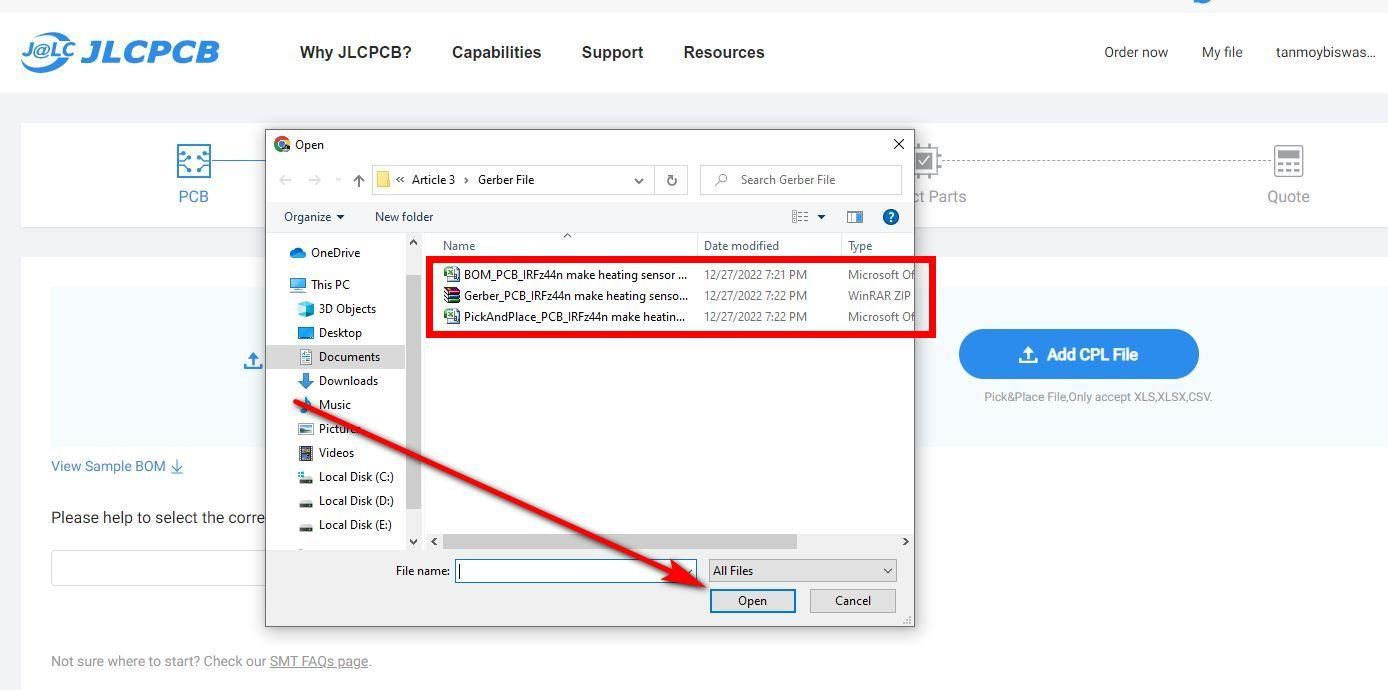Open the tanmoybiswas account menu
The image size is (1388, 690).
(x=1326, y=52)
